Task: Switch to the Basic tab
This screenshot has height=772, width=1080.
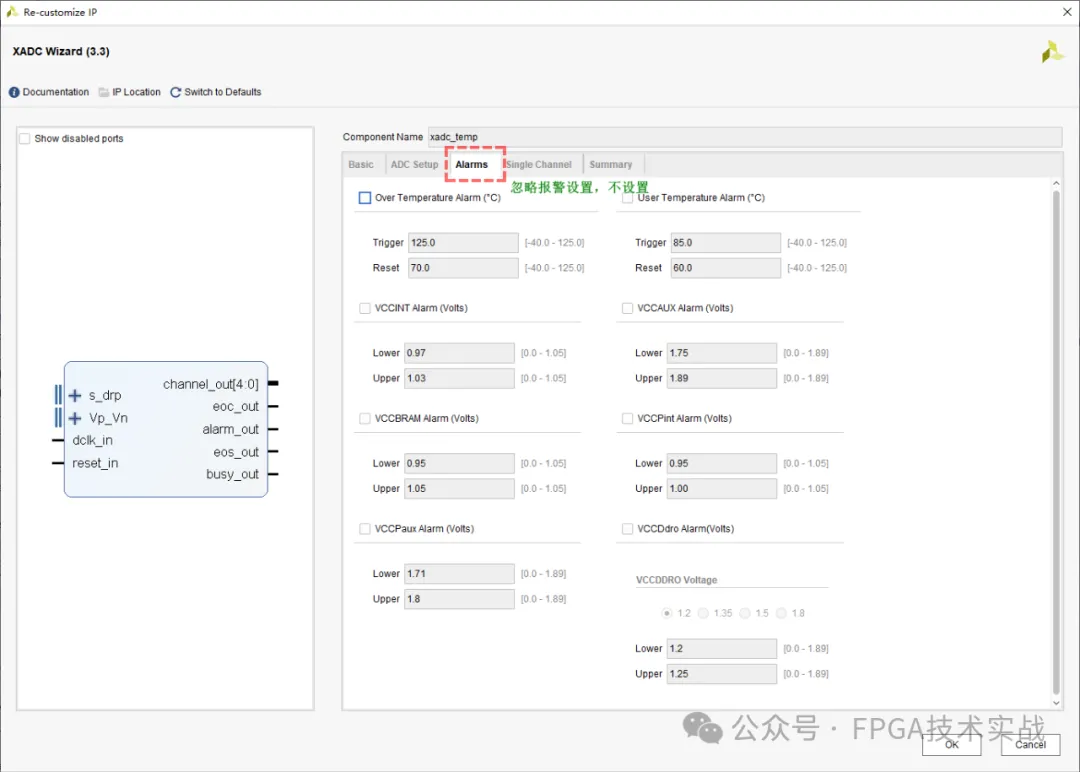Action: point(361,165)
